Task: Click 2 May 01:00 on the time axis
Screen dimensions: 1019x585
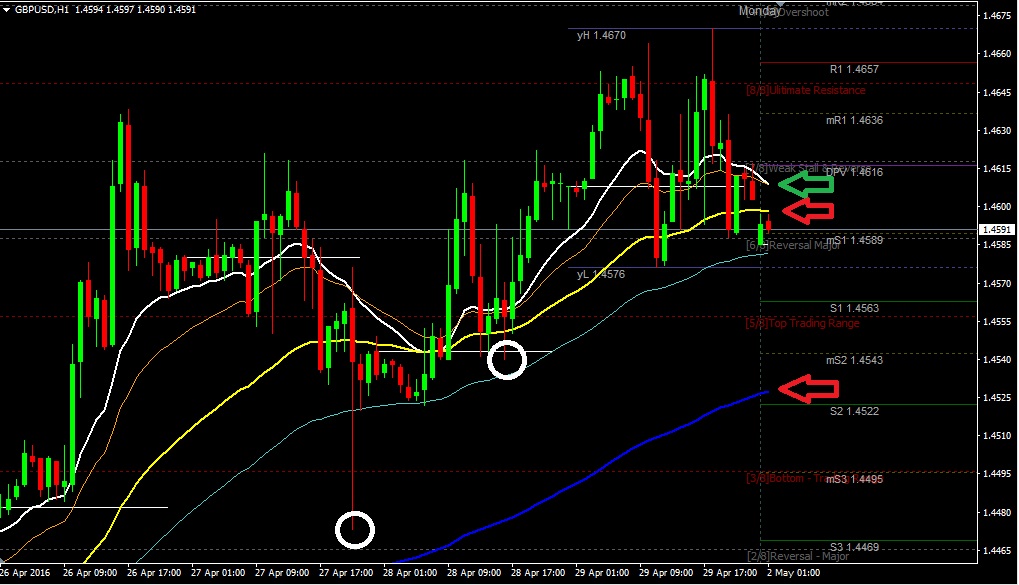Action: pos(793,573)
